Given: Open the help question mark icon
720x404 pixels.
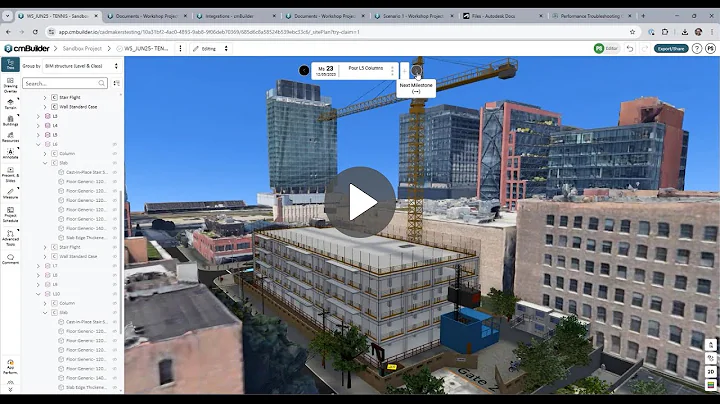Looking at the screenshot, I should pyautogui.click(x=697, y=48).
